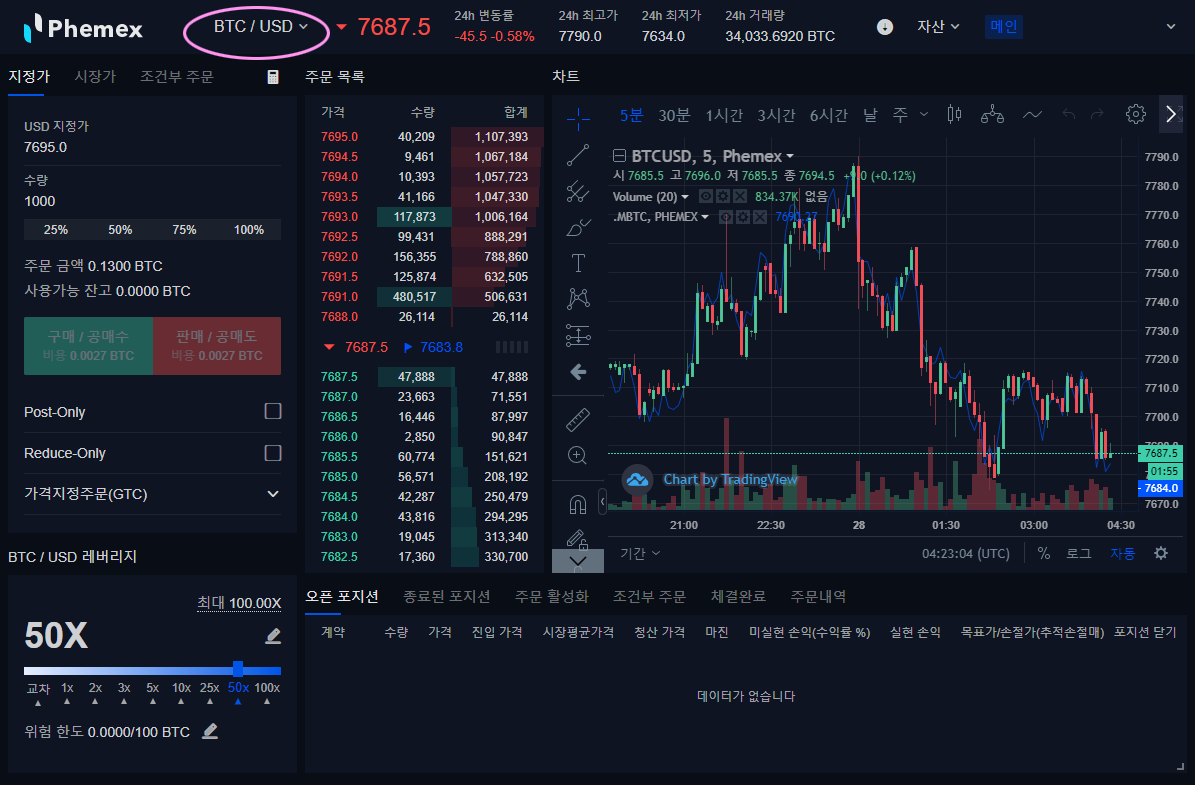Set quantity to 50% button
The height and width of the screenshot is (785, 1195).
point(120,229)
